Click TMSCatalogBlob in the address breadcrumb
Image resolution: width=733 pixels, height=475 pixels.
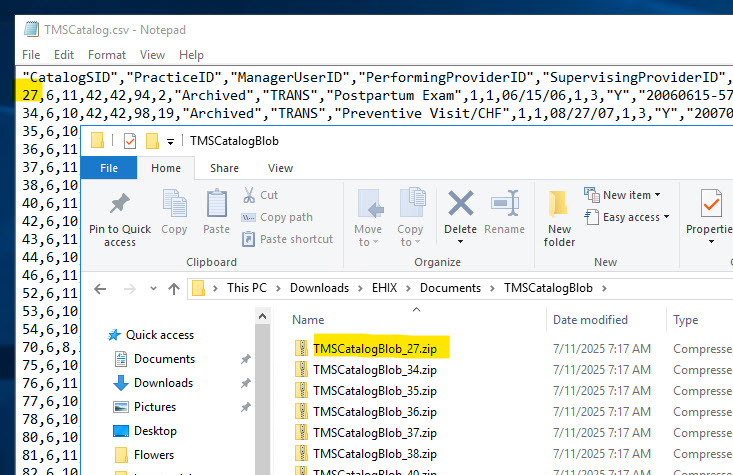pos(548,288)
